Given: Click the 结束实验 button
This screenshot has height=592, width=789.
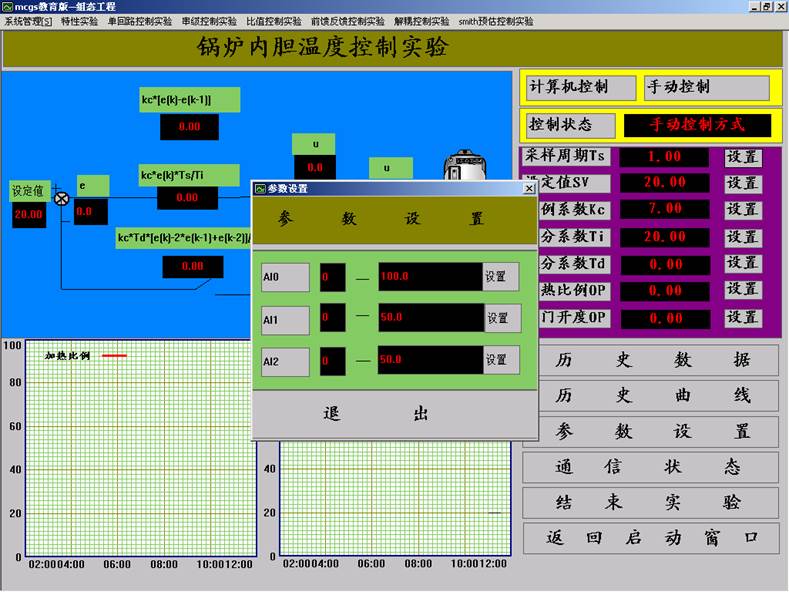Looking at the screenshot, I should pos(650,502).
